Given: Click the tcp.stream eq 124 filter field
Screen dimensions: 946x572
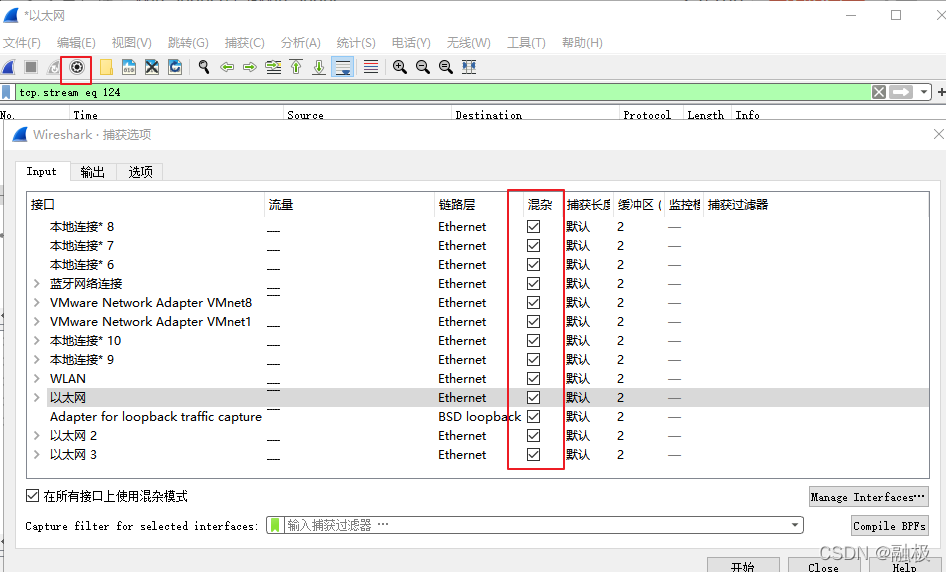Looking at the screenshot, I should coord(443,92).
